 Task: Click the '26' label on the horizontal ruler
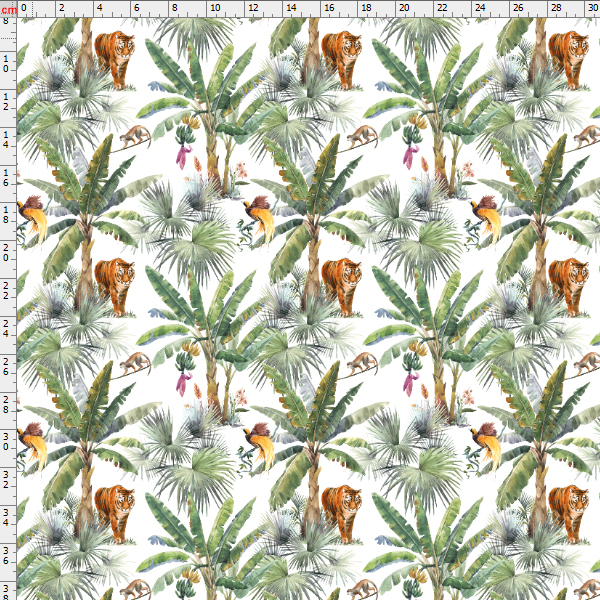518,8
